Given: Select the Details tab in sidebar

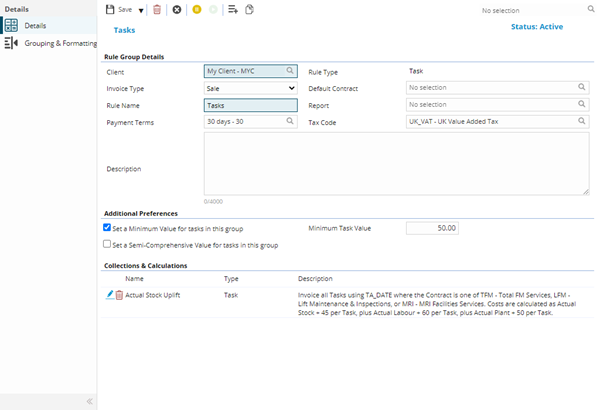Looking at the screenshot, I should 35,24.
